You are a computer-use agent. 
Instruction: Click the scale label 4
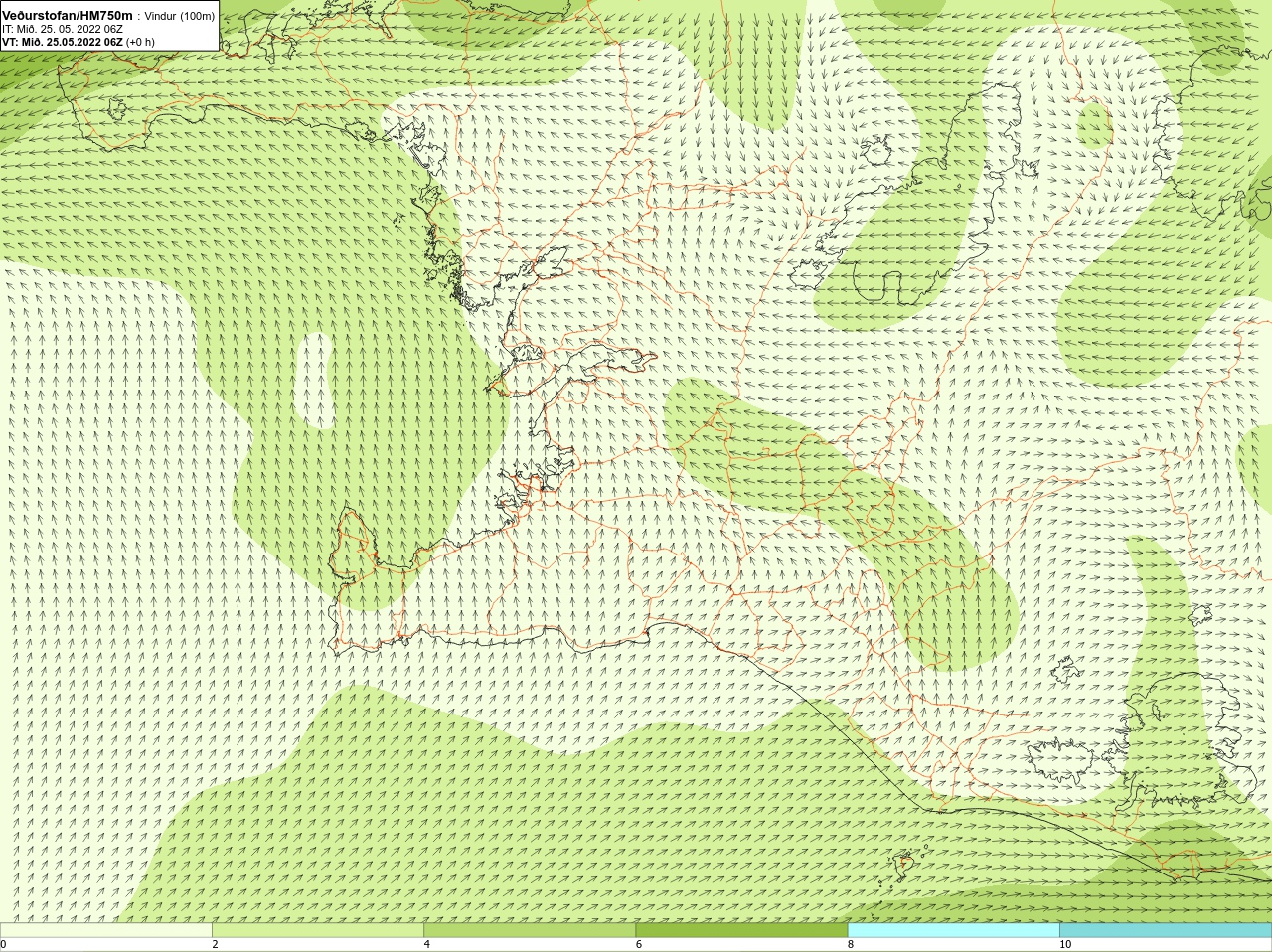(426, 945)
